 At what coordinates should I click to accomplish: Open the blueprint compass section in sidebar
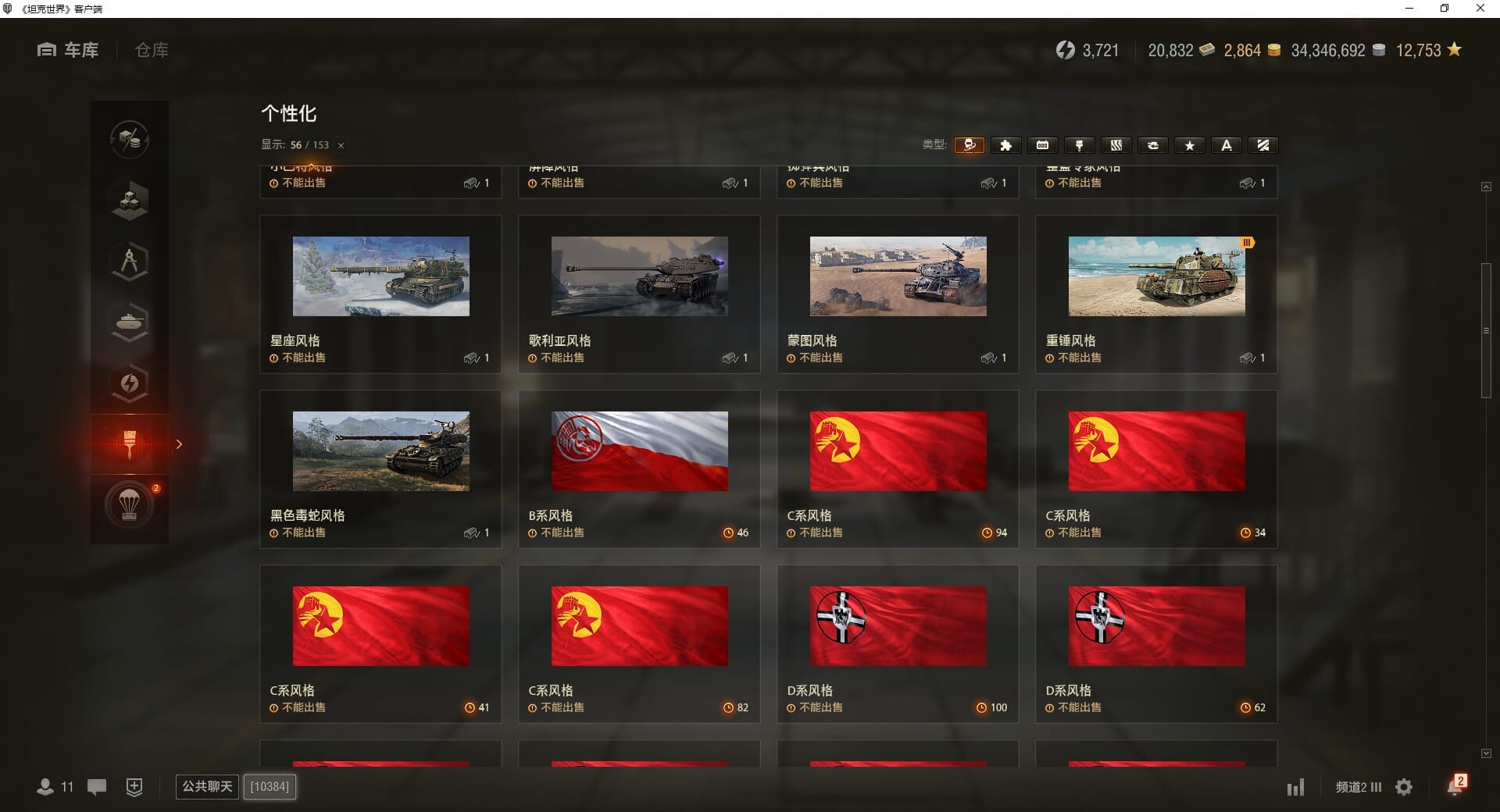click(130, 262)
